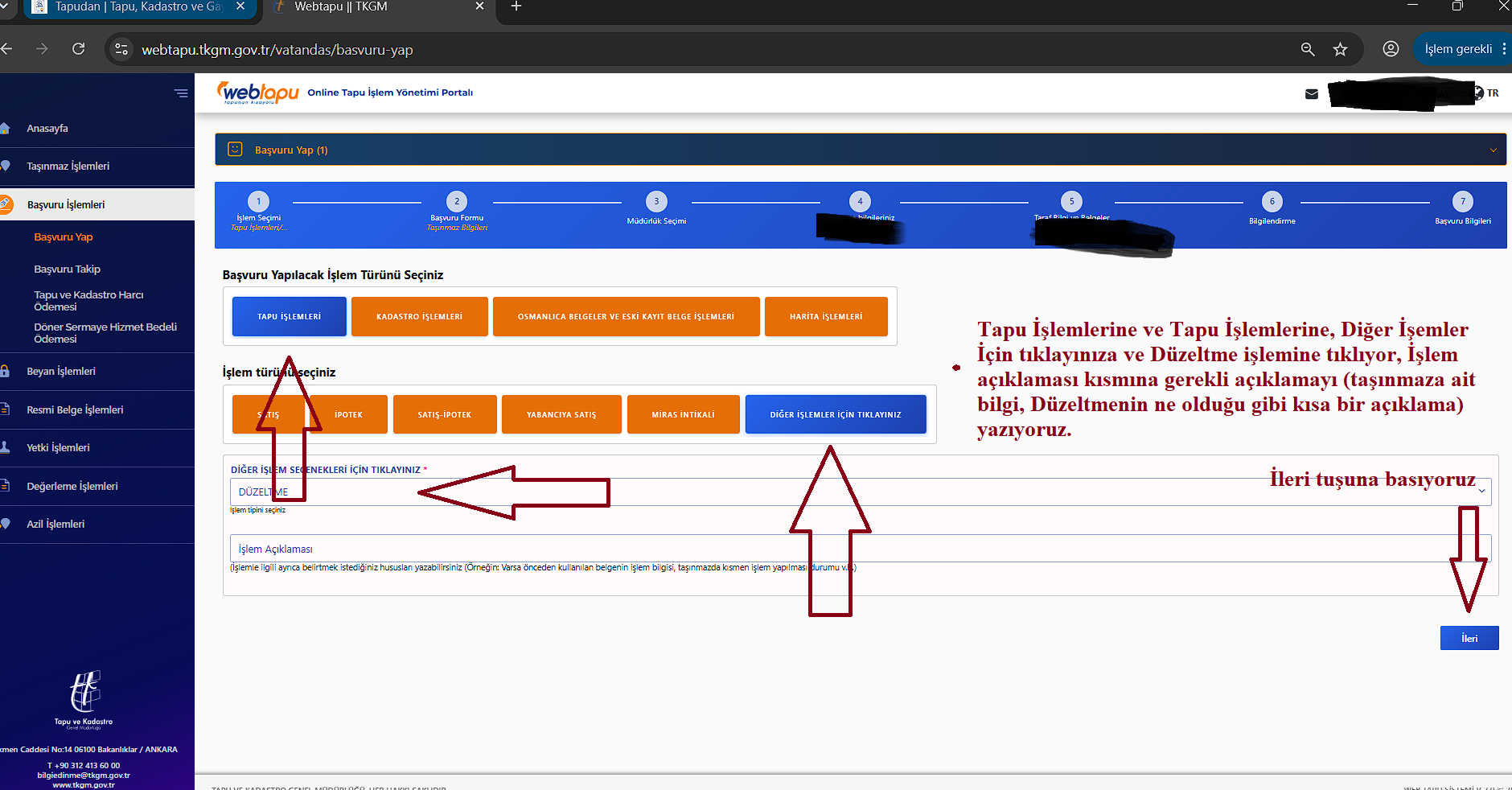The width and height of the screenshot is (1512, 790).
Task: Collapse the Başvuru Yap (1) panel chevron
Action: [1493, 150]
